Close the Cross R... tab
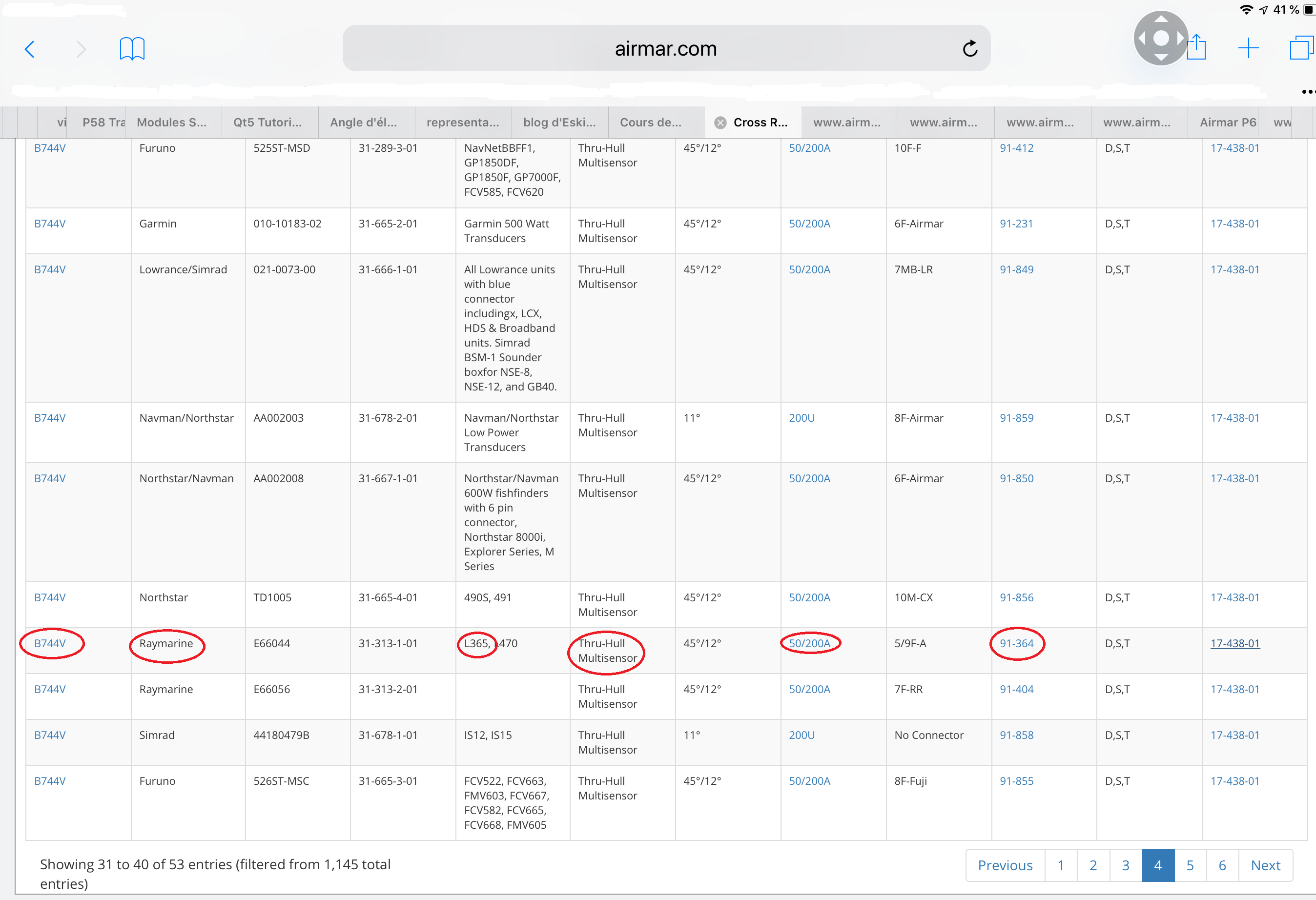The image size is (1316, 900). [x=720, y=123]
